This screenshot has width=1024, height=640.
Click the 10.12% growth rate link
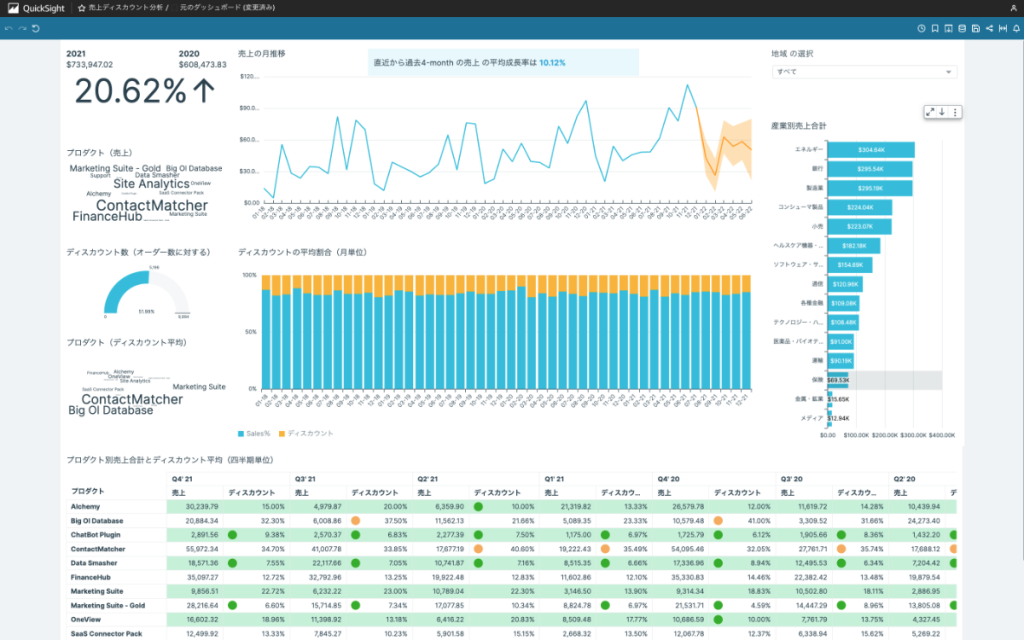pyautogui.click(x=552, y=63)
